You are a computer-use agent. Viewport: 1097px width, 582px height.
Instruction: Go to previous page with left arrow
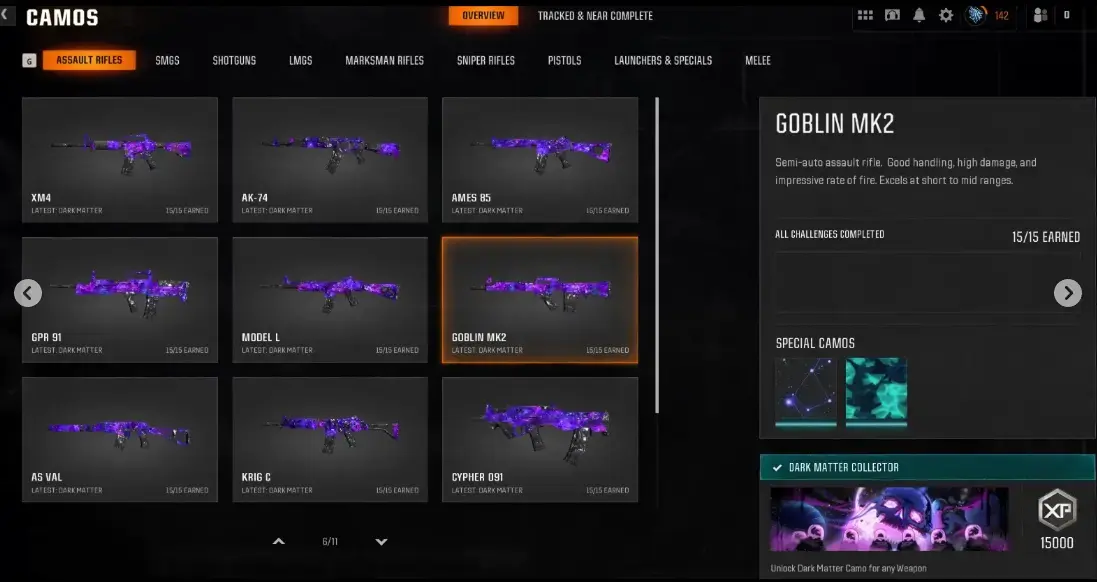pyautogui.click(x=28, y=293)
